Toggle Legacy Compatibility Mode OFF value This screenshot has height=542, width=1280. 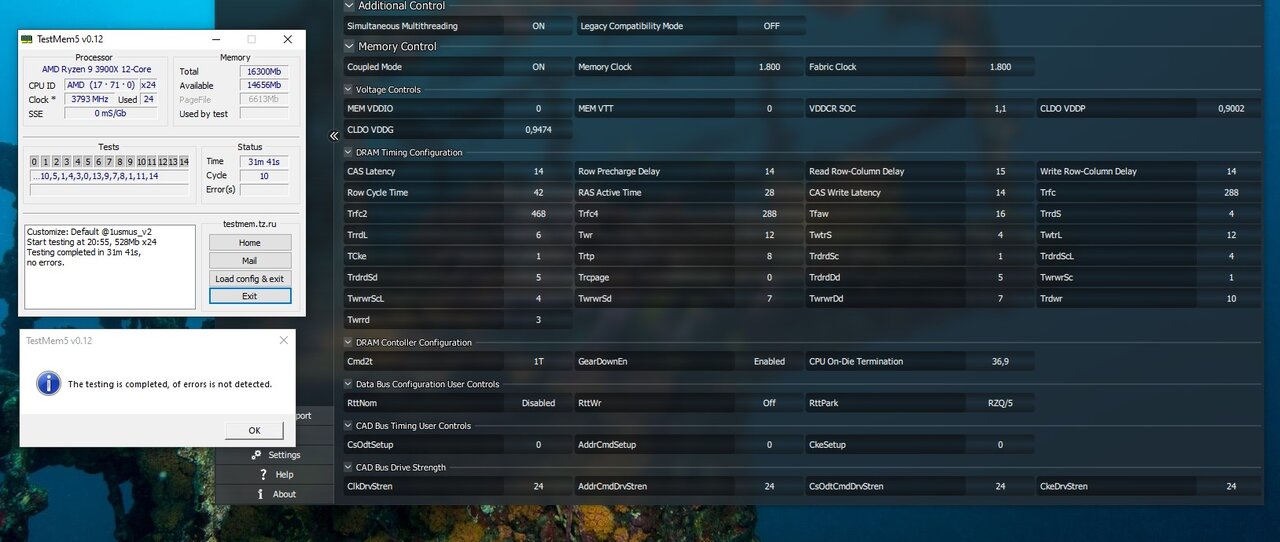pyautogui.click(x=771, y=26)
